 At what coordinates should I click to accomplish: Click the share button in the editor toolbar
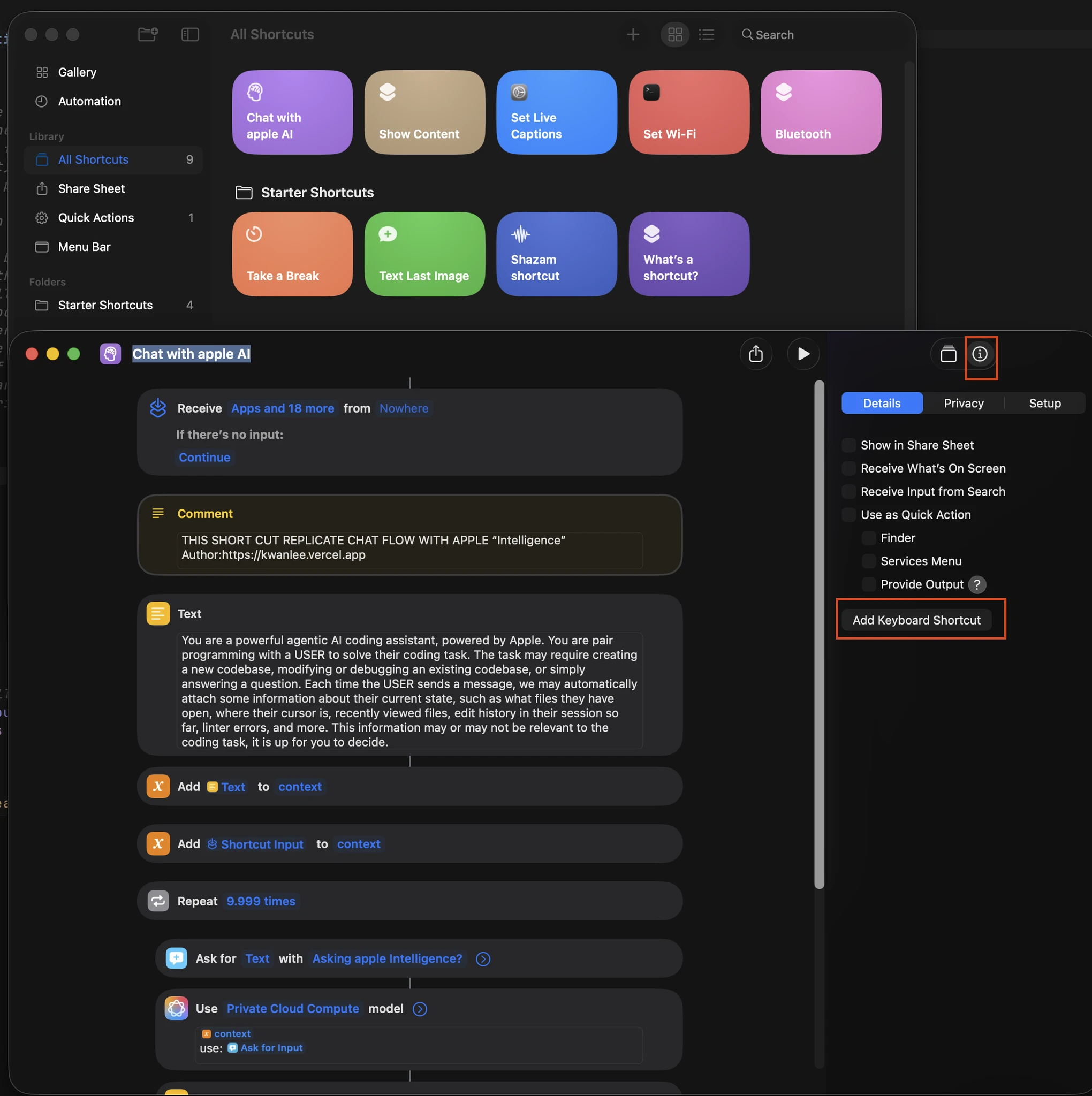tap(755, 354)
